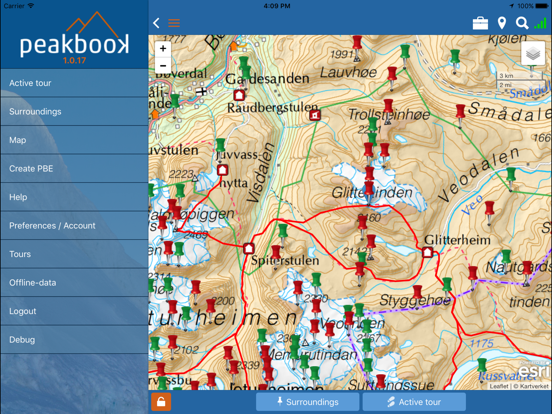Open Offline-data menu entry
The width and height of the screenshot is (552, 414).
[x=74, y=283]
